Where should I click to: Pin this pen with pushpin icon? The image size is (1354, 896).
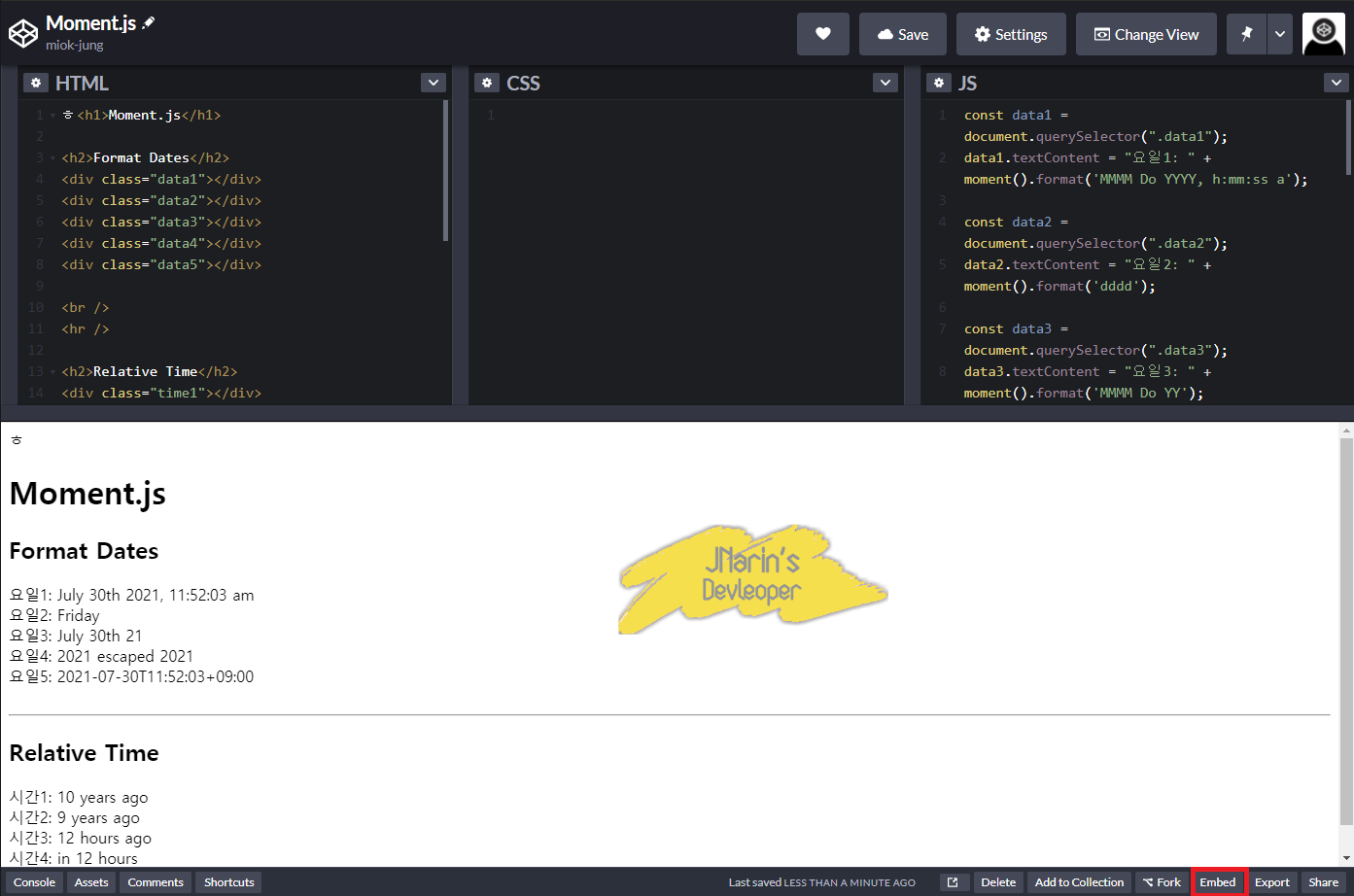coord(1246,34)
